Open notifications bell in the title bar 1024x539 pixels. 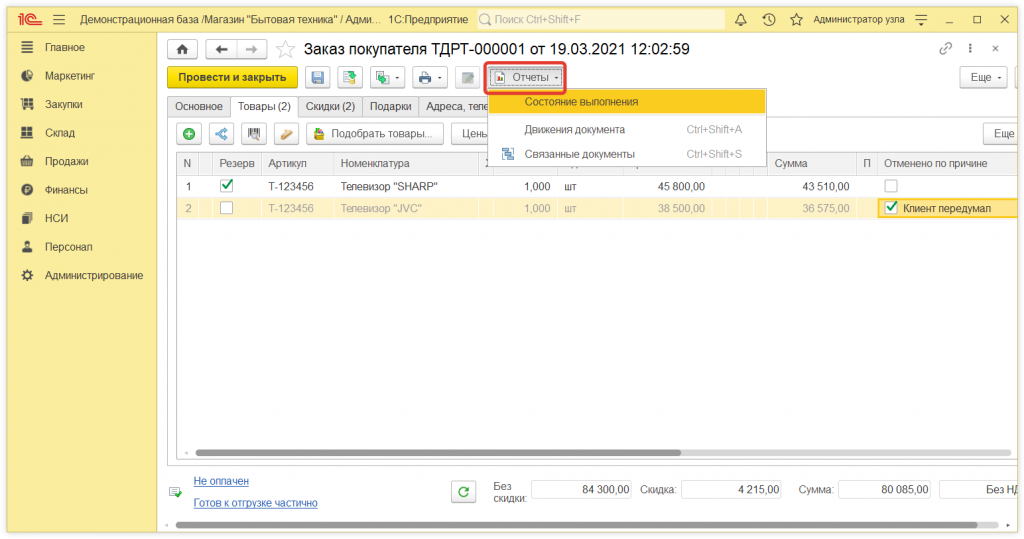(x=741, y=19)
